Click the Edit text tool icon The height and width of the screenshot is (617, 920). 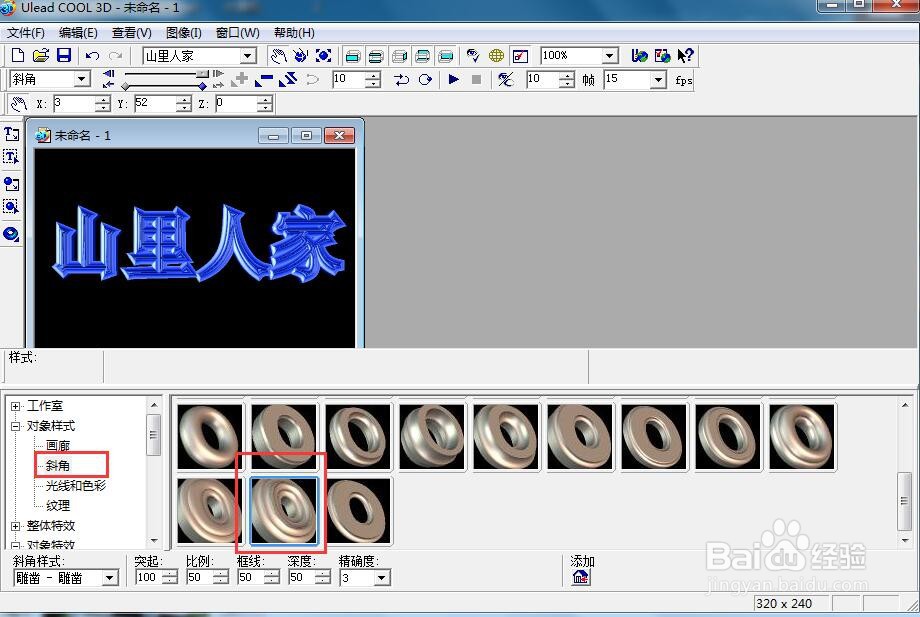[11, 157]
